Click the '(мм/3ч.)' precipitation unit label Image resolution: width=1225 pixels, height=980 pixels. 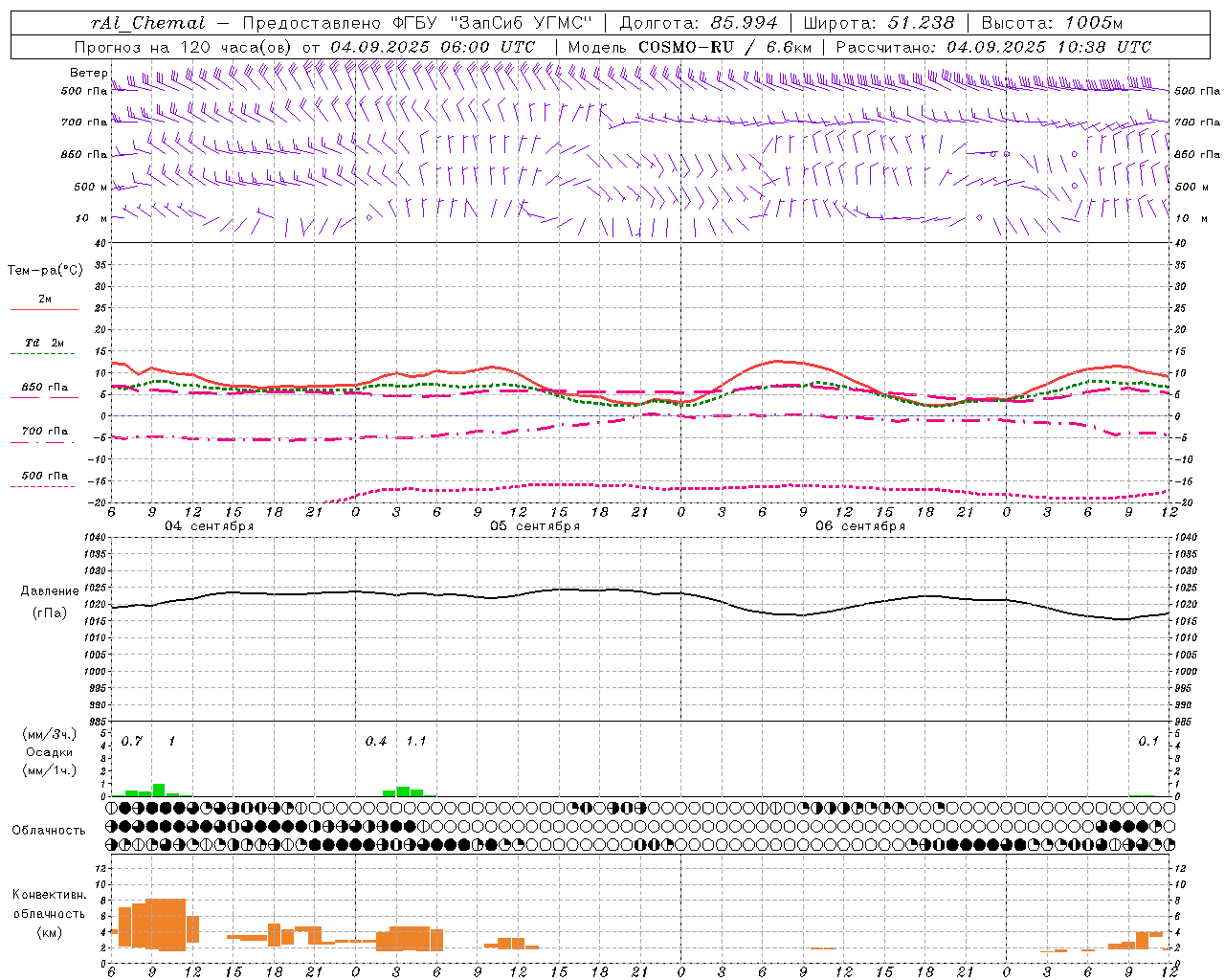point(50,735)
